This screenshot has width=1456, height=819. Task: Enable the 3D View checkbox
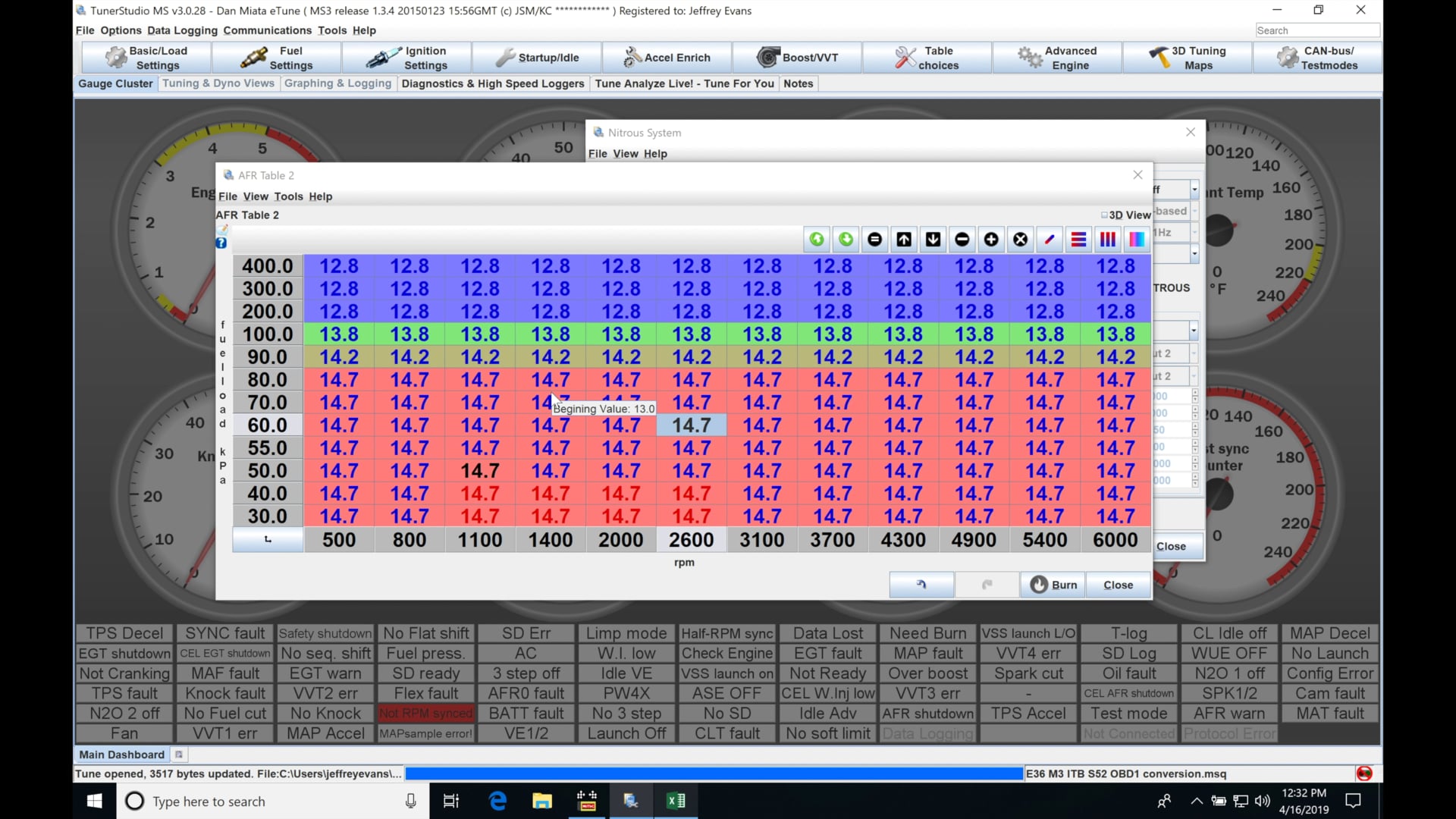[1106, 215]
